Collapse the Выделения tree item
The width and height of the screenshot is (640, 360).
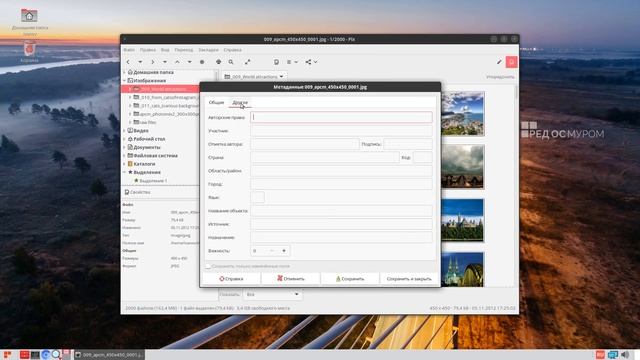124,172
